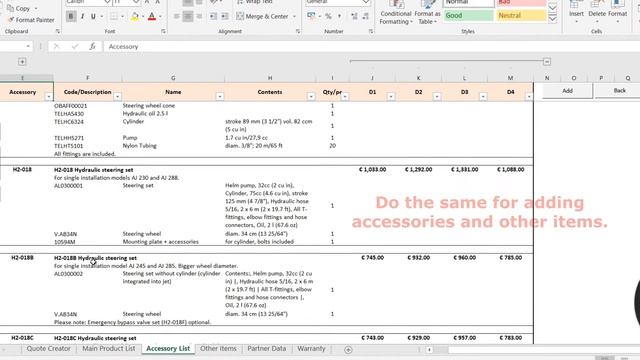Confirm the formula bar entry
640x360 pixels.
[x=75, y=47]
